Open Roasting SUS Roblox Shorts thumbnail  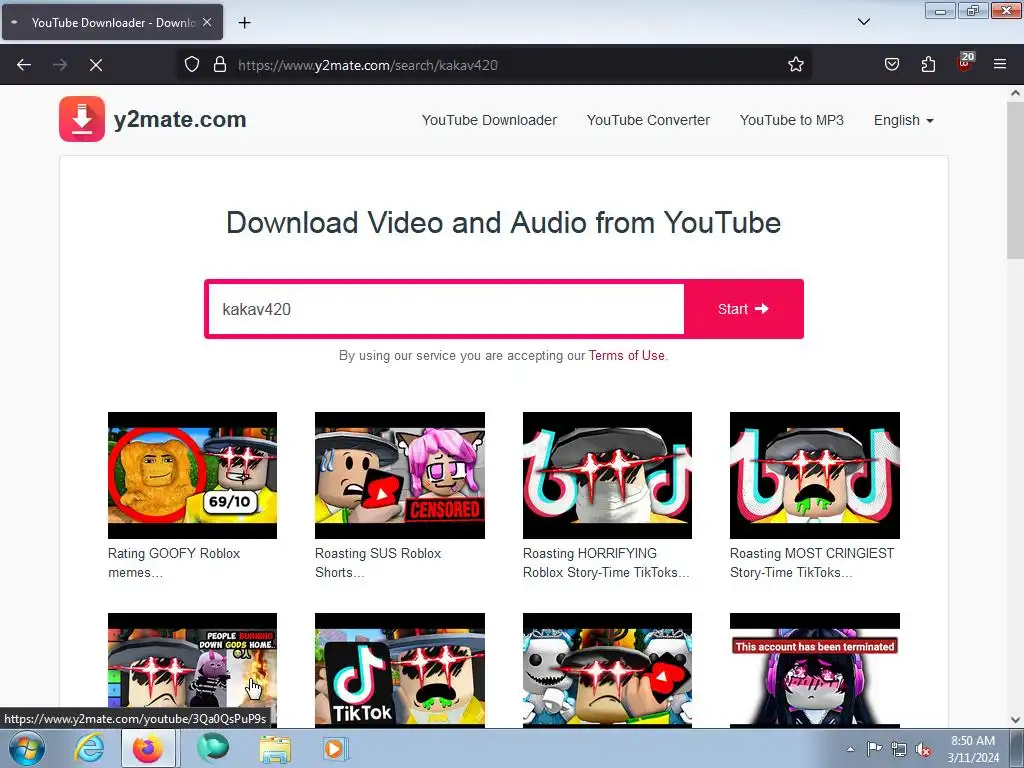point(400,475)
